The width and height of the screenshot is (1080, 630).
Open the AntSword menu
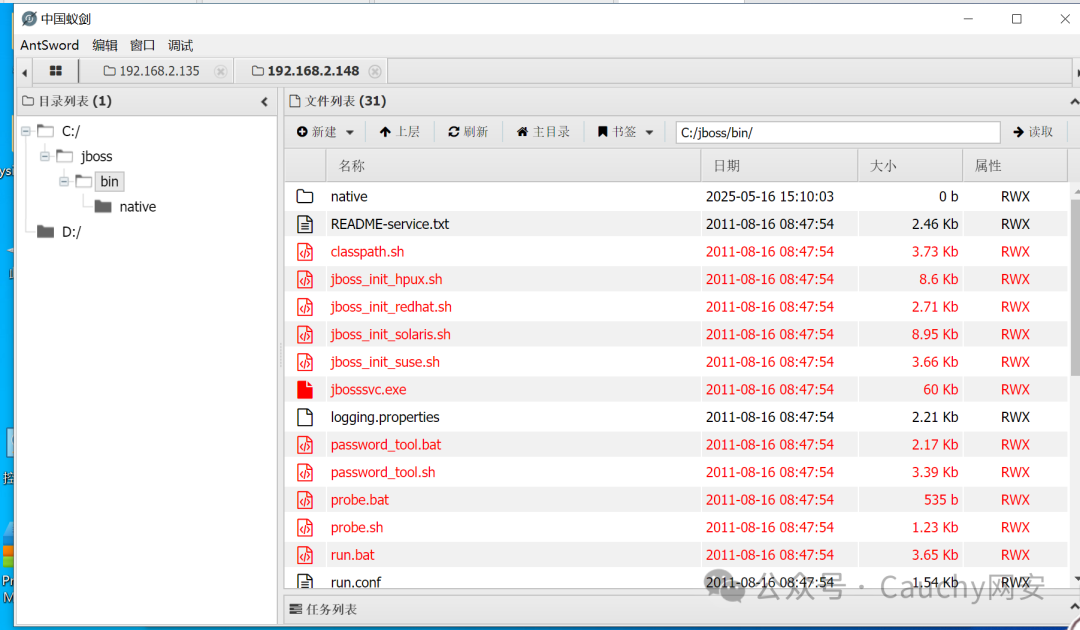(50, 45)
